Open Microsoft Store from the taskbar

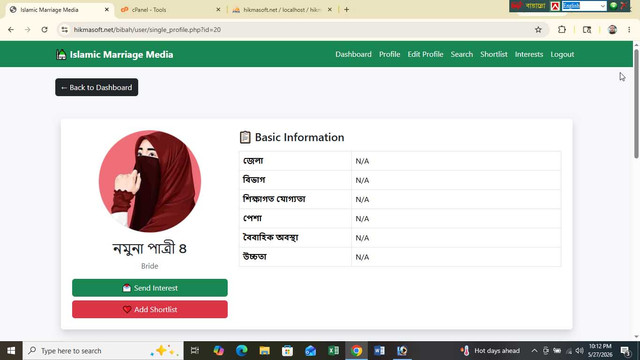point(287,351)
